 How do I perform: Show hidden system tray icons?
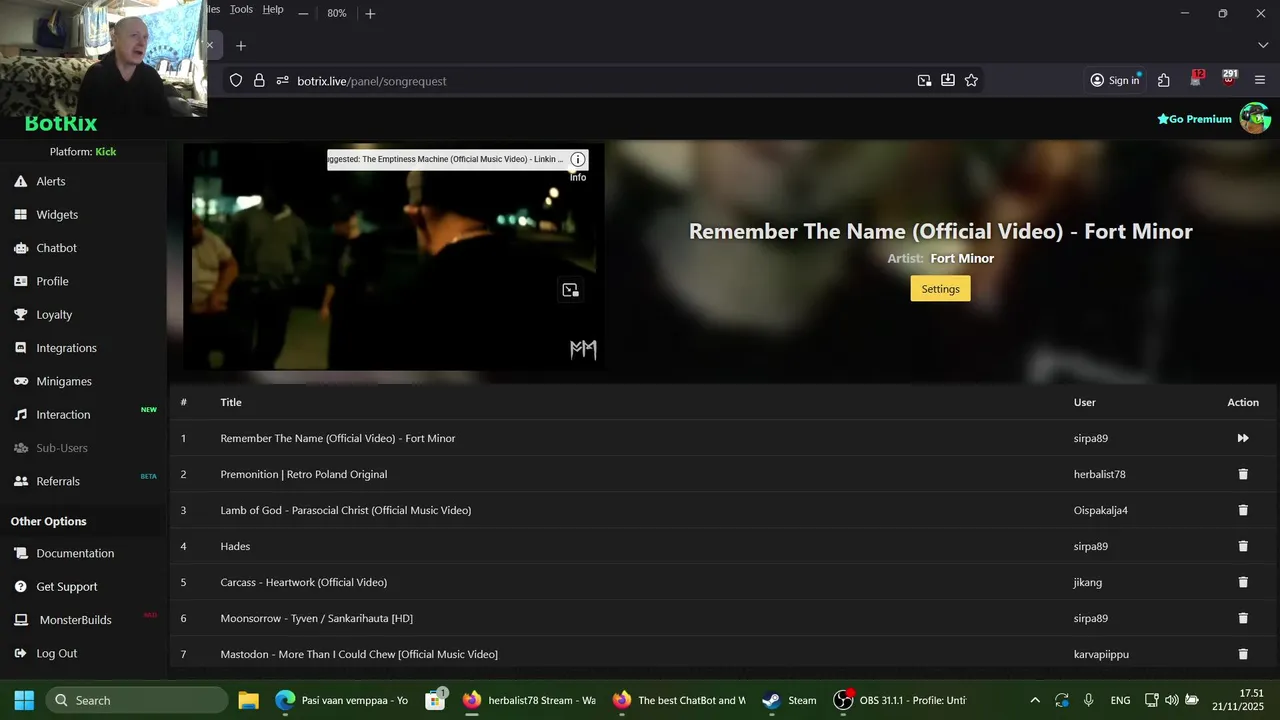click(1035, 700)
